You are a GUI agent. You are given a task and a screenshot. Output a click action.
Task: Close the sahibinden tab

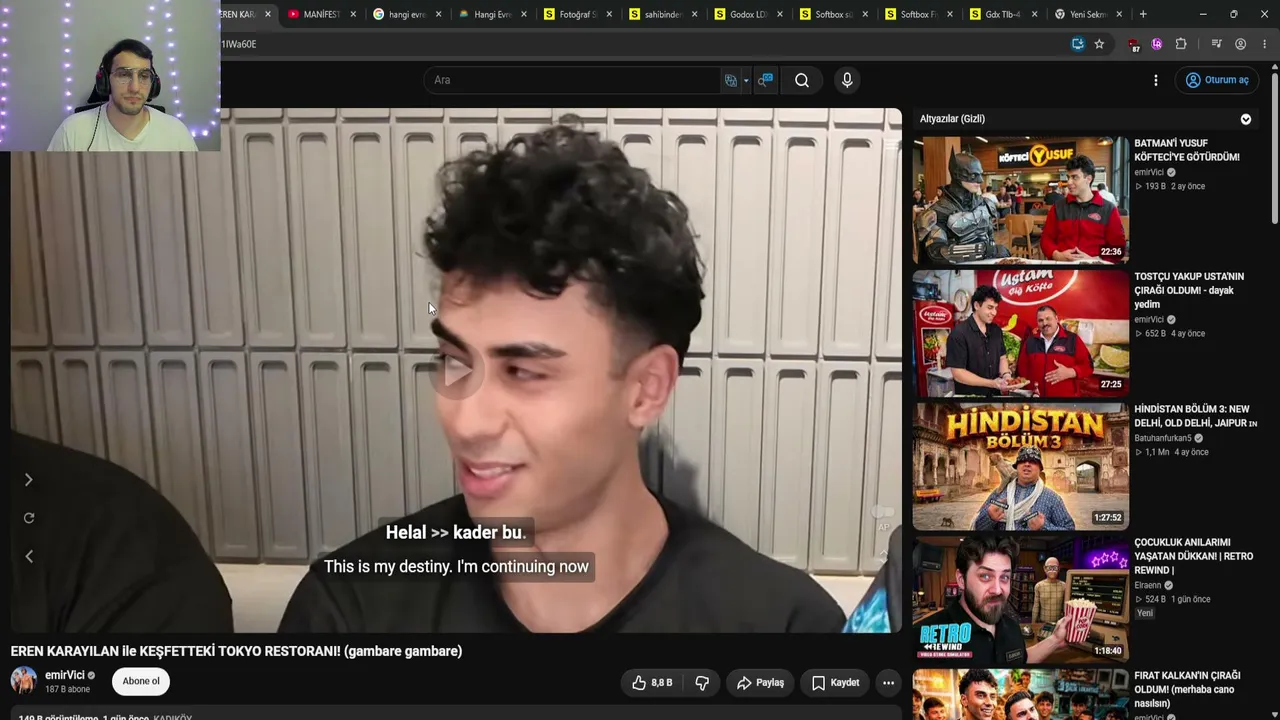pyautogui.click(x=694, y=15)
